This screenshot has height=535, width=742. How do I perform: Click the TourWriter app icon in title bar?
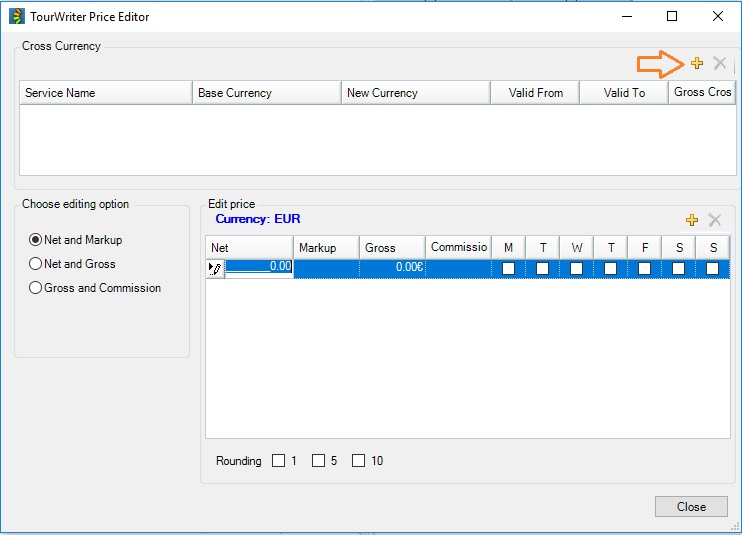(14, 16)
